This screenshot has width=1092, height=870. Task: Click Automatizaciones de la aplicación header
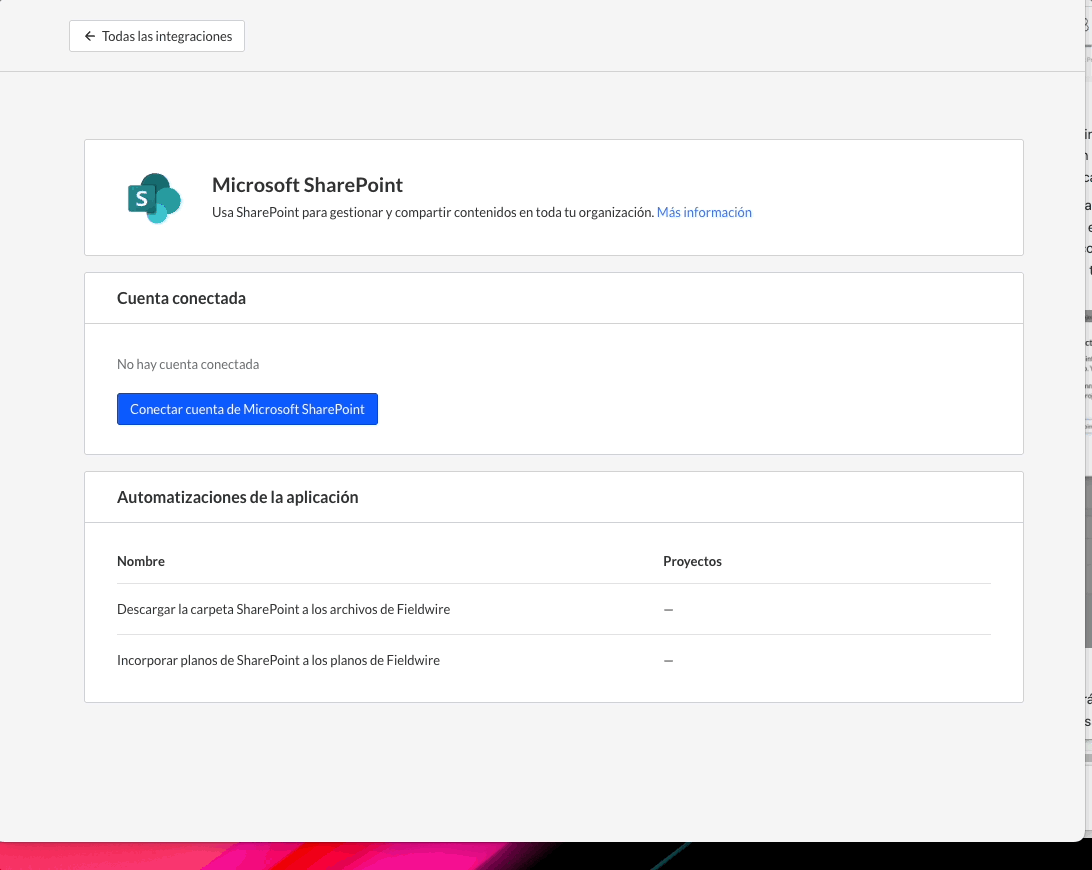click(237, 497)
